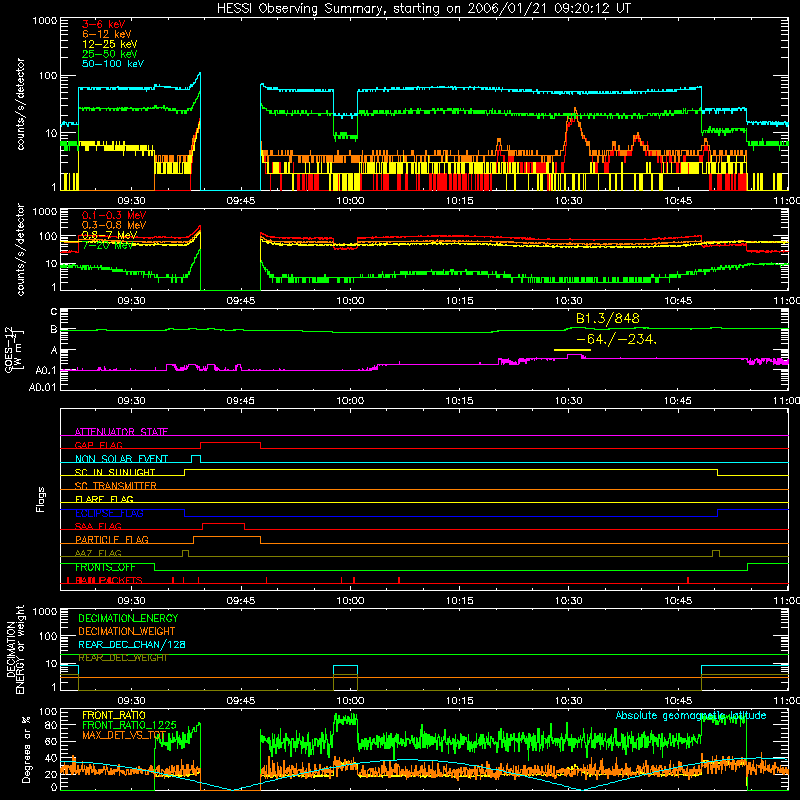Select the cyan 50-100 keV legend label
800x800 pixels.
(113, 63)
